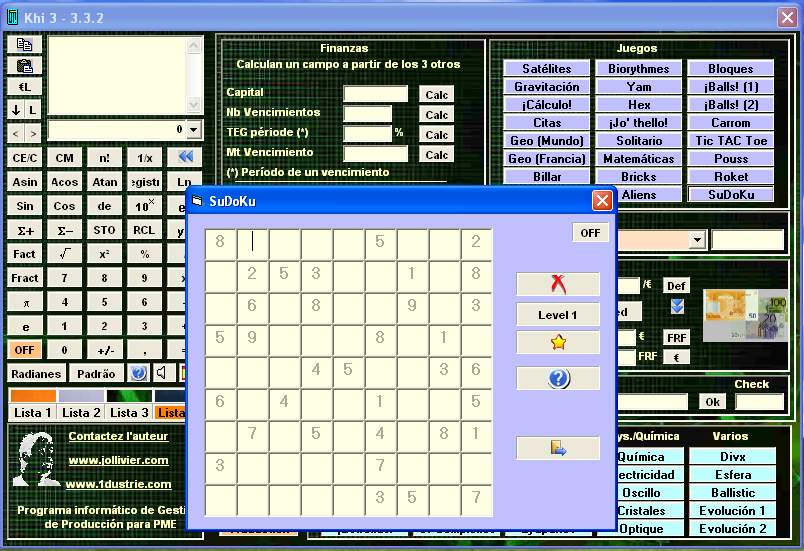Click the Fract button
The width and height of the screenshot is (804, 551).
(25, 278)
